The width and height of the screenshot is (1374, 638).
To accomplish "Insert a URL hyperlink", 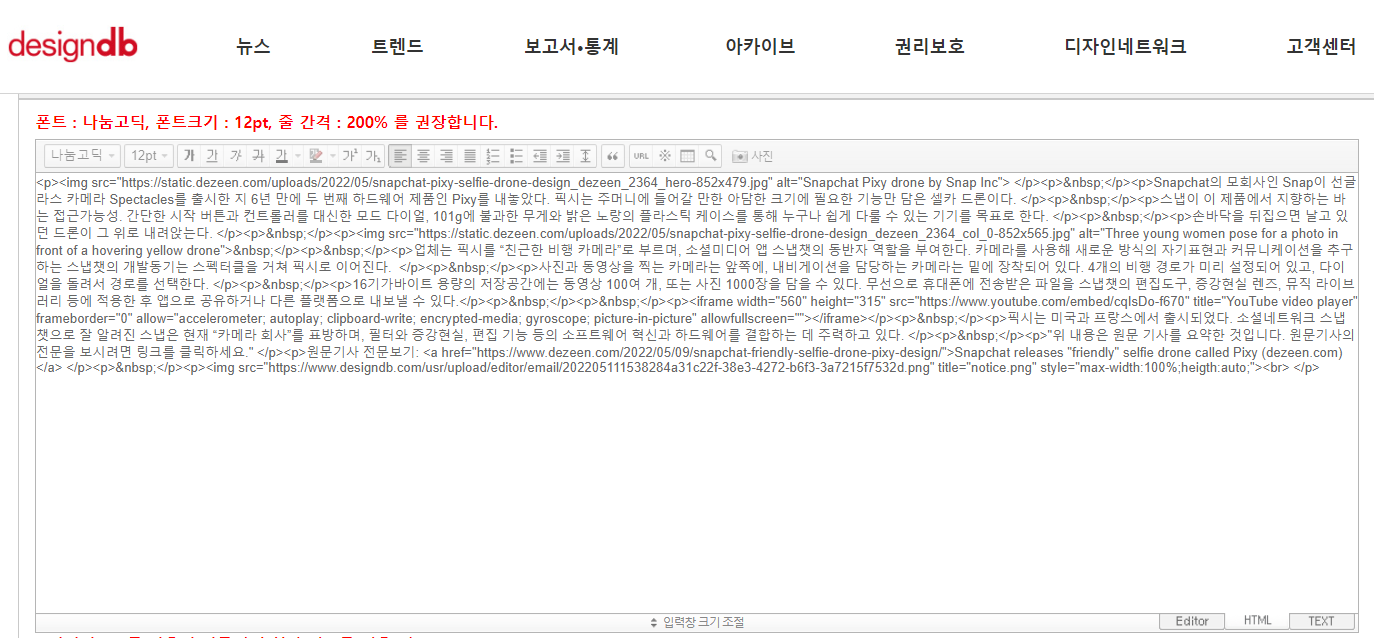I will point(641,156).
